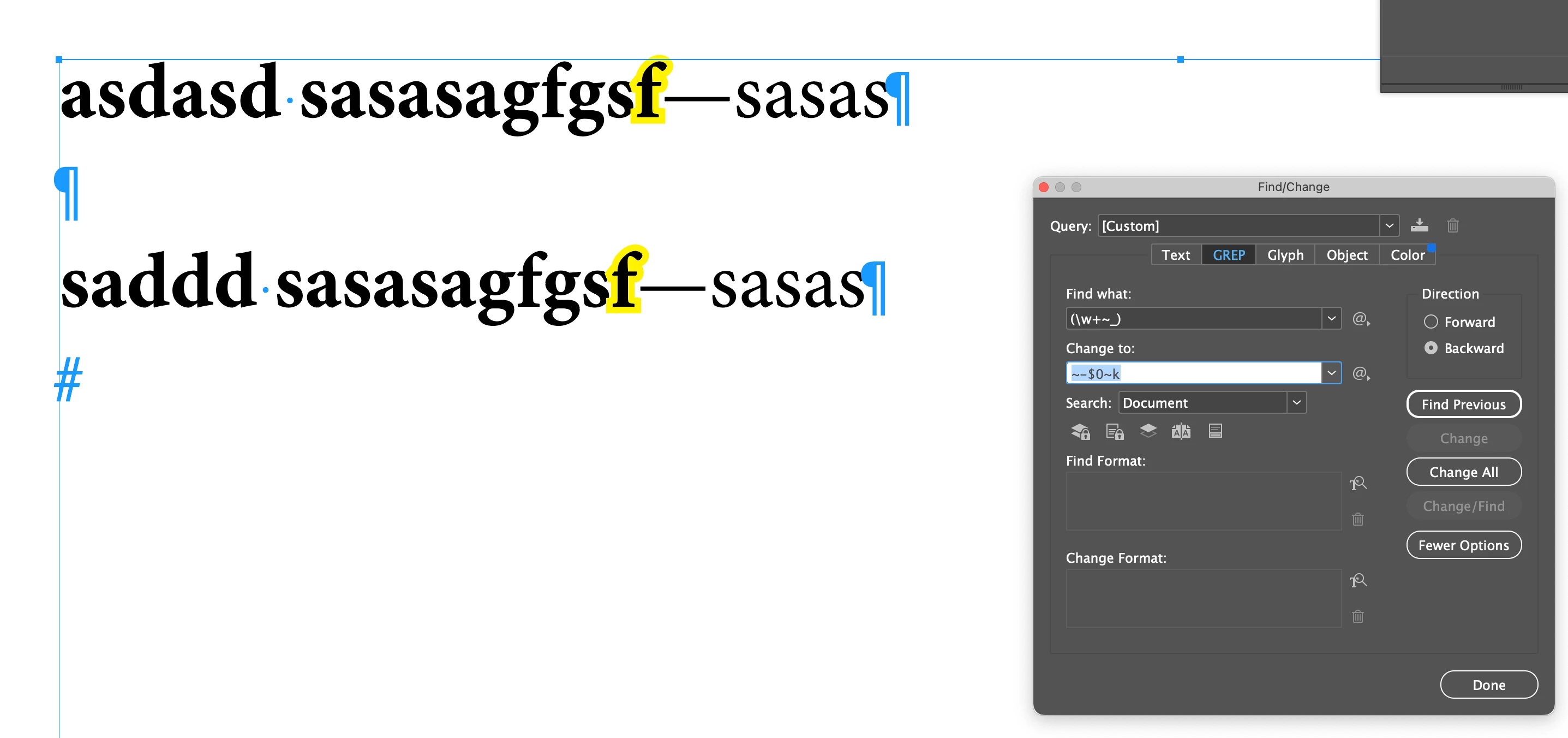The image size is (1568, 738).
Task: Open Change Format specify attributes icon
Action: 1357,580
